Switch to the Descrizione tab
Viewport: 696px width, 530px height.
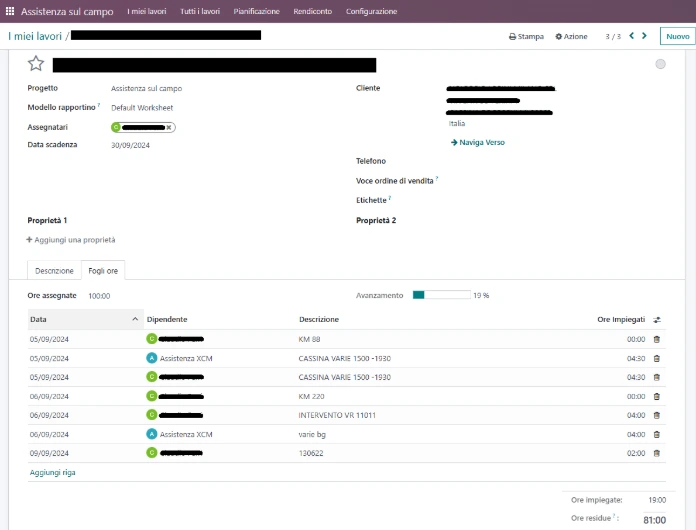[54, 270]
